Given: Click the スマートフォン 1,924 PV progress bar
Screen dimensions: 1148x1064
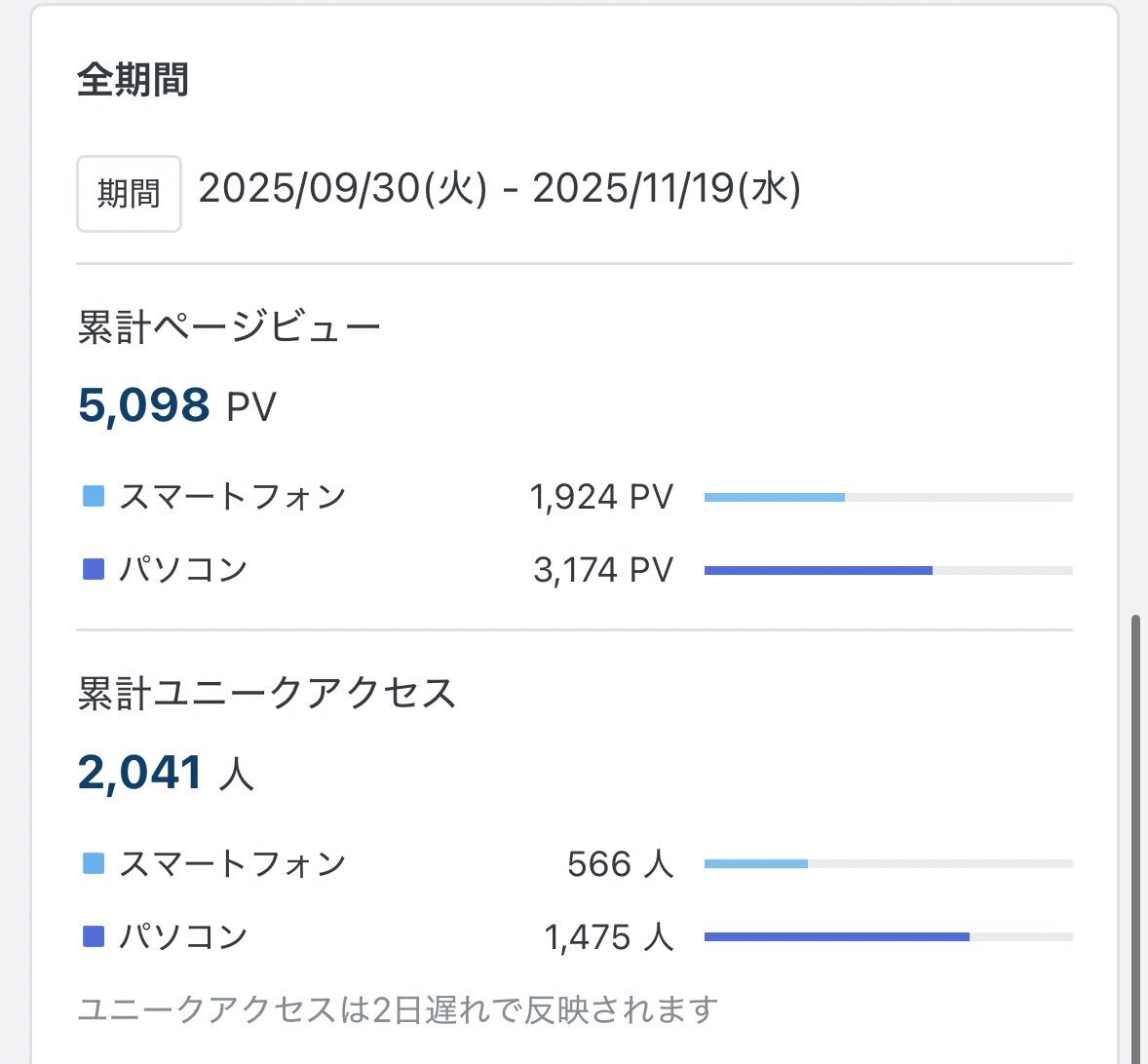Looking at the screenshot, I should pyautogui.click(x=887, y=498).
